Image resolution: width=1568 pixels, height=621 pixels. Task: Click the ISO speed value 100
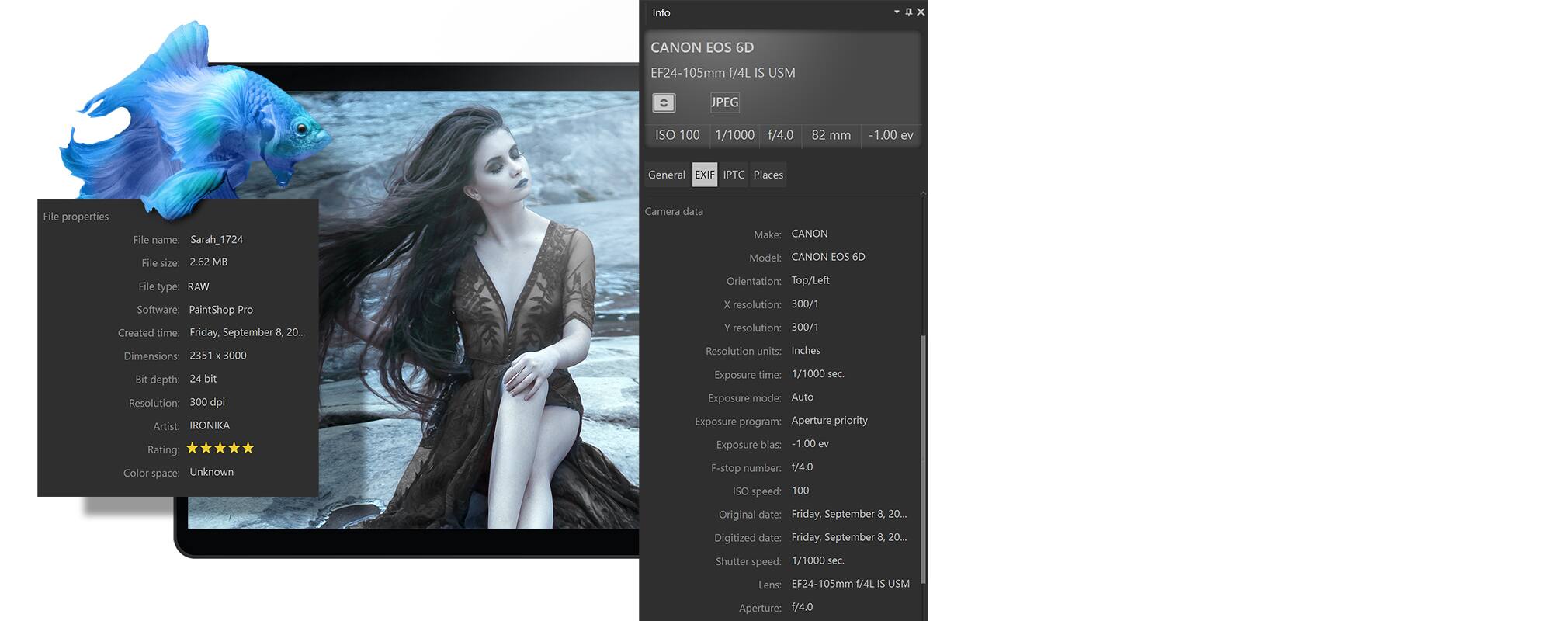click(800, 490)
